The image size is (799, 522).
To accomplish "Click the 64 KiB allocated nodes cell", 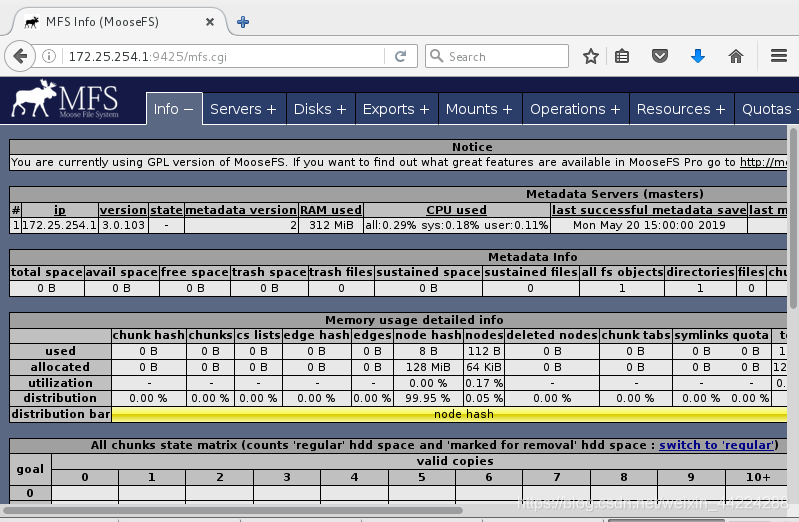I will point(484,367).
